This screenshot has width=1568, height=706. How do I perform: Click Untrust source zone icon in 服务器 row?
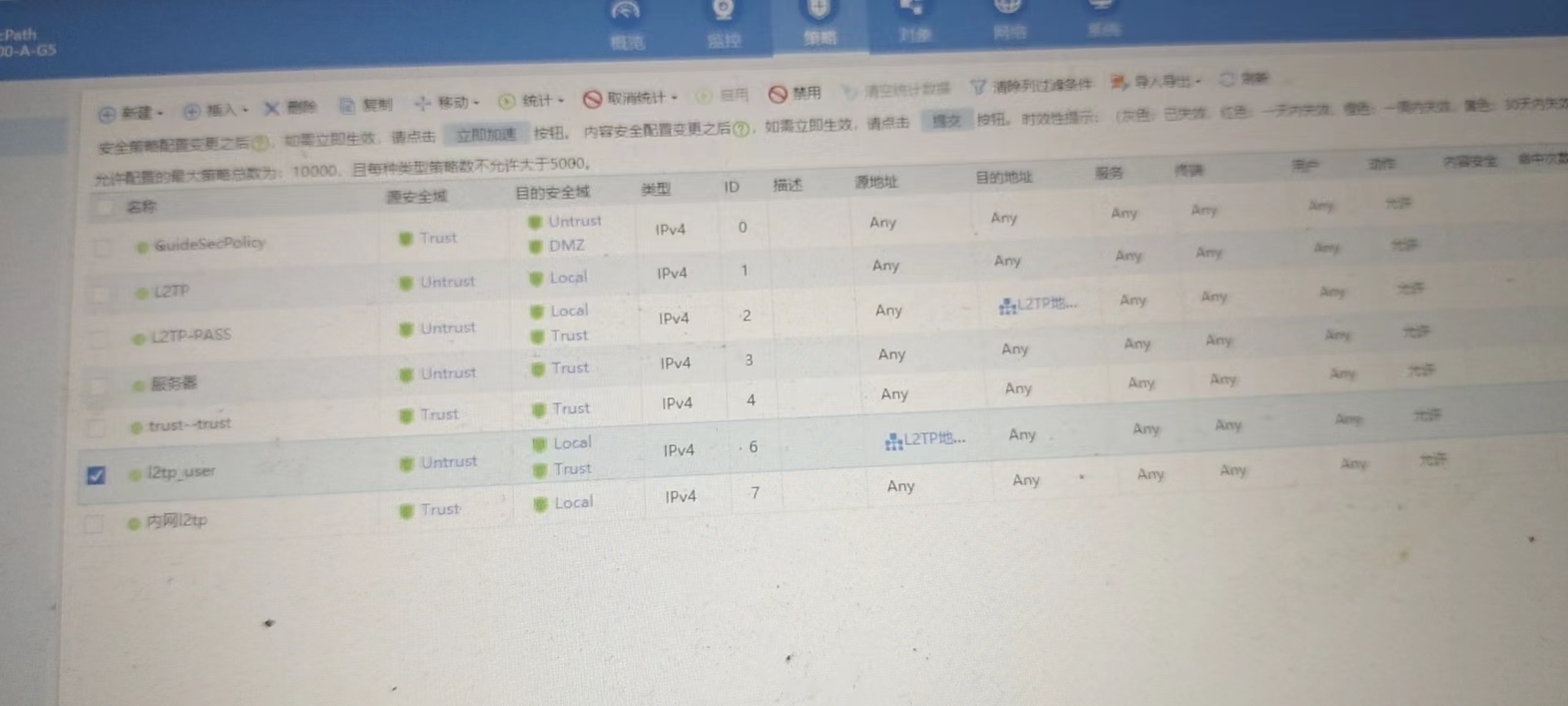pos(406,375)
